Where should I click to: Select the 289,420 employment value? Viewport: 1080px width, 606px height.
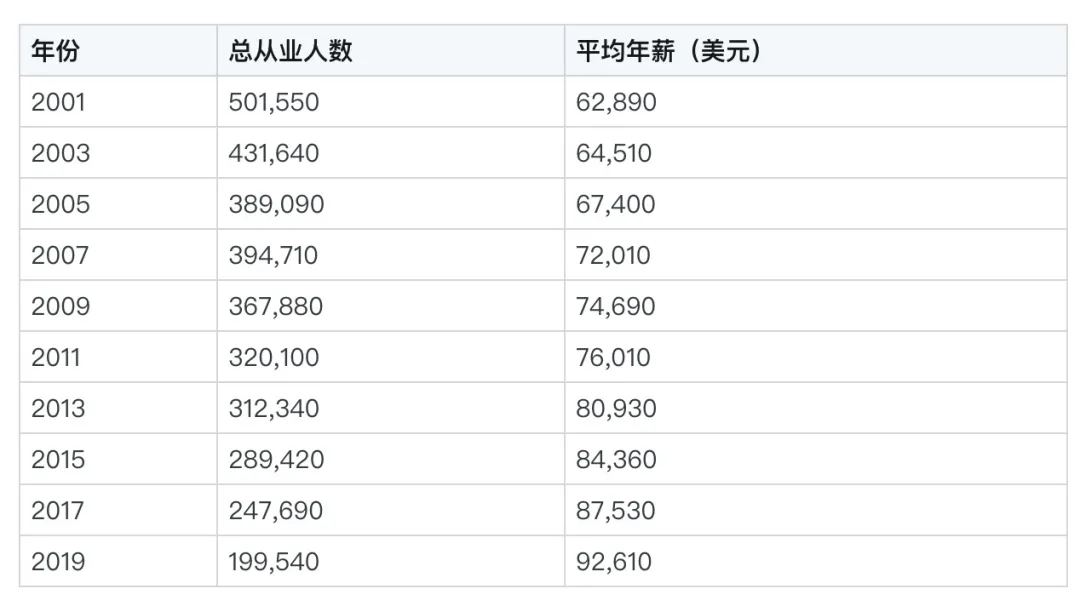pos(276,459)
